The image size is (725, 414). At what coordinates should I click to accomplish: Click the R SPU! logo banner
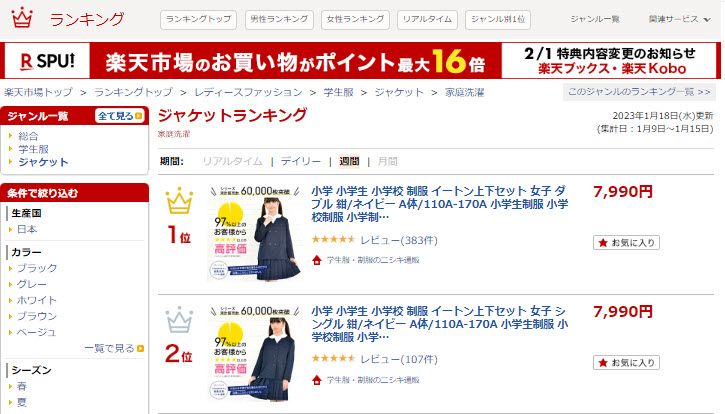[x=47, y=61]
